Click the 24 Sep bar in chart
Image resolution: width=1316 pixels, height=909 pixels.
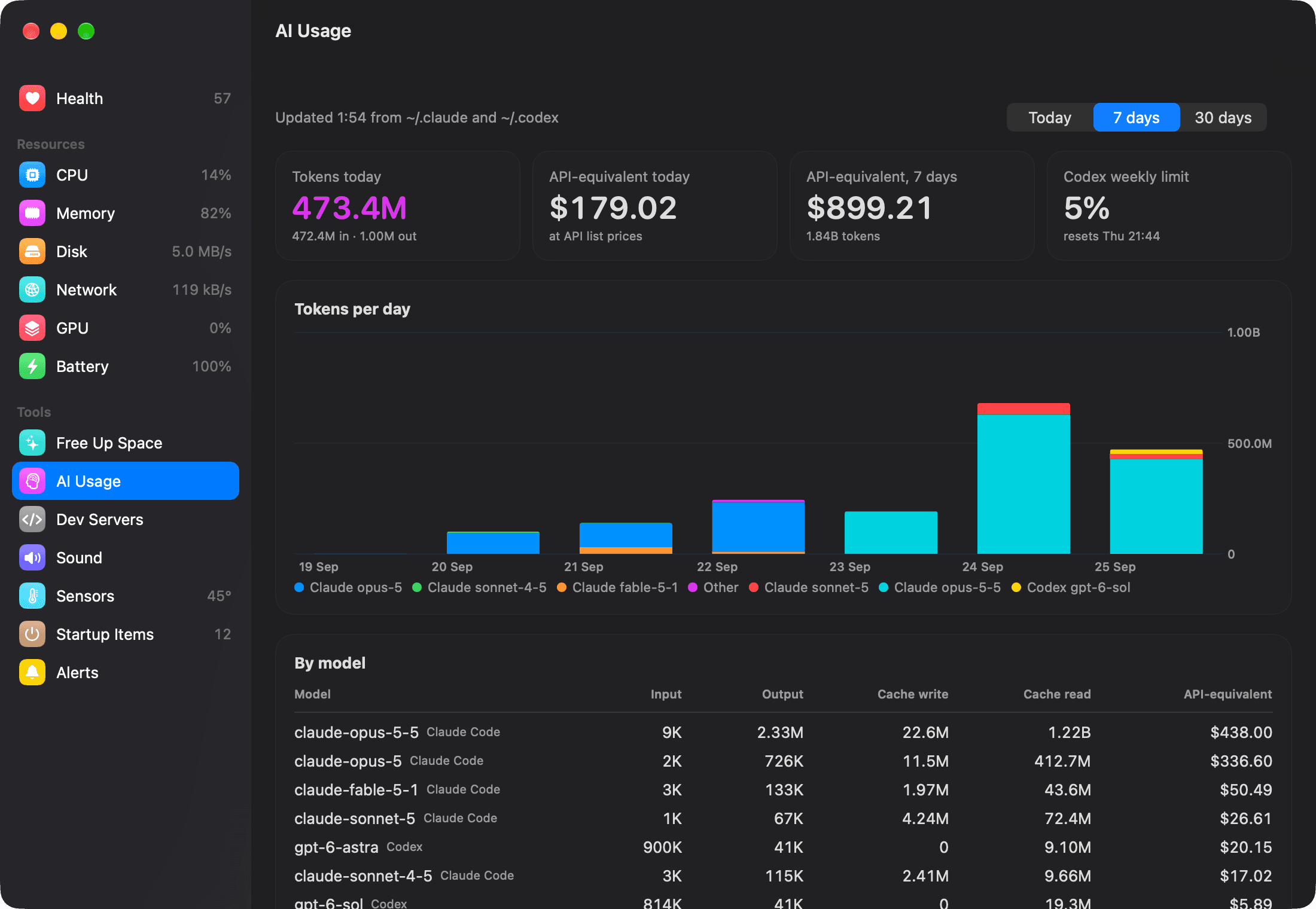[1023, 478]
